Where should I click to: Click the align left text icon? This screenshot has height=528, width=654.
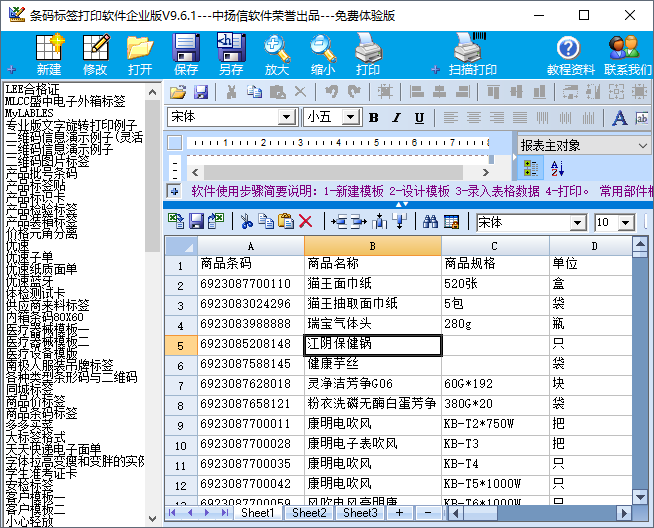[450, 118]
